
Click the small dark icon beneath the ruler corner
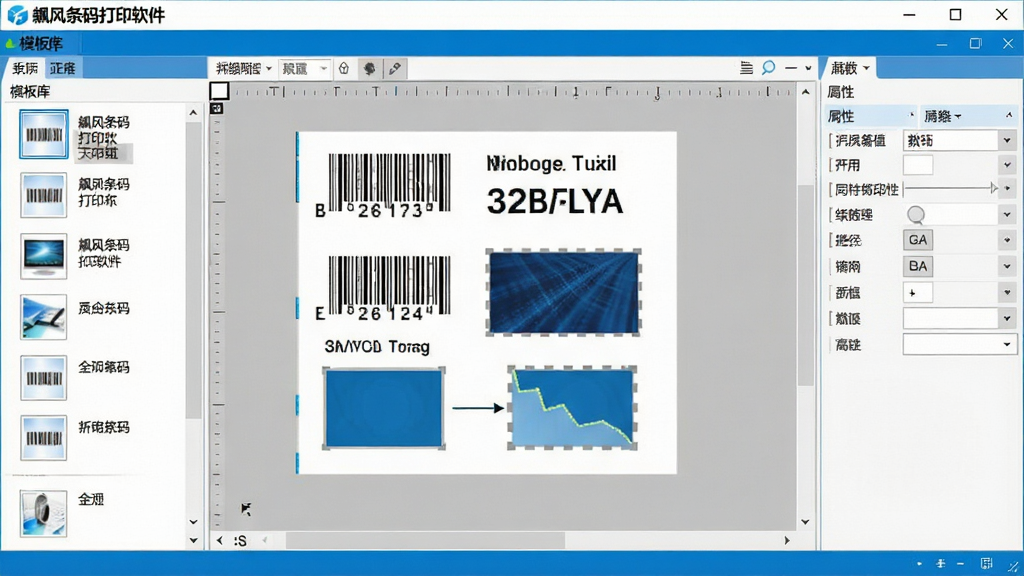[x=217, y=108]
